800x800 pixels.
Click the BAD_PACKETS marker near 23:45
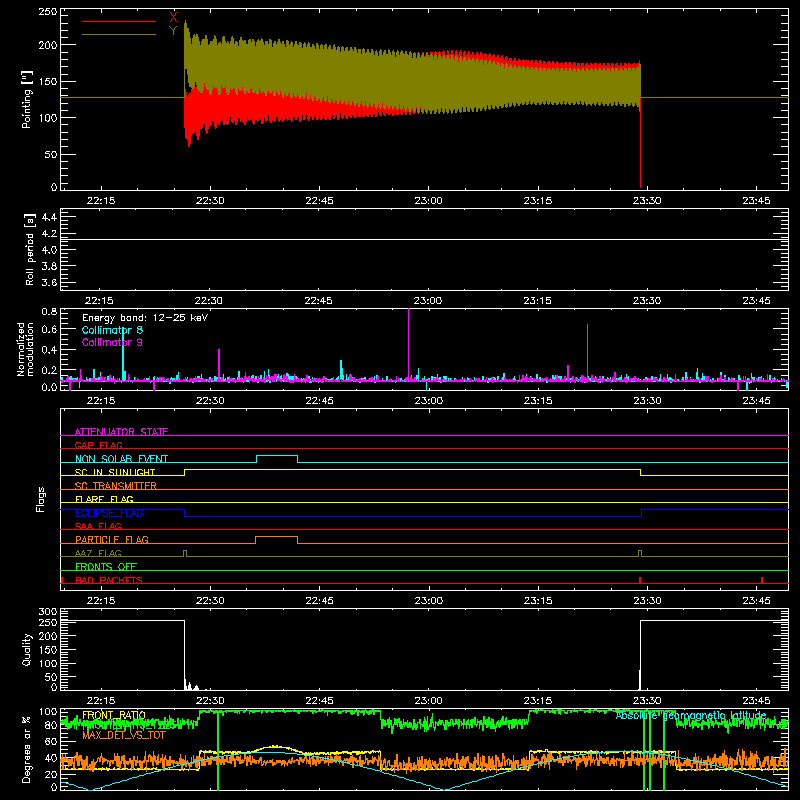coord(762,580)
